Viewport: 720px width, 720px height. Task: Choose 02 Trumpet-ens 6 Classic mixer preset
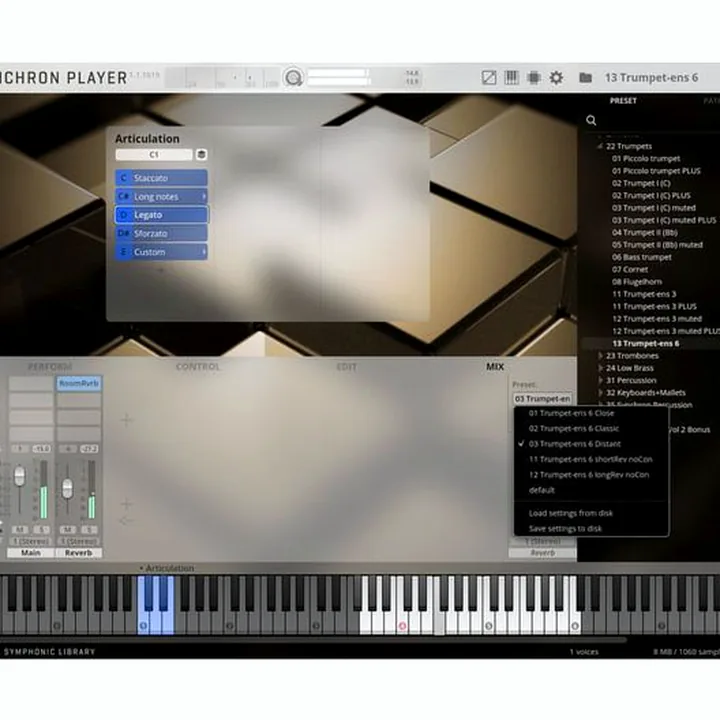pyautogui.click(x=574, y=428)
